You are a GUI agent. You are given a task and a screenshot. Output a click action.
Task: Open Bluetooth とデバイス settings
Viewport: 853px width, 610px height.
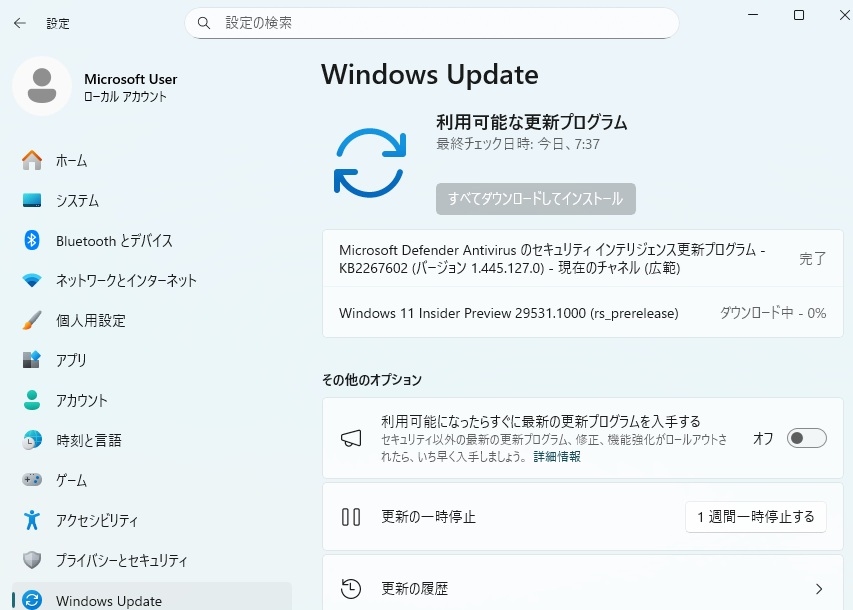click(x=152, y=240)
